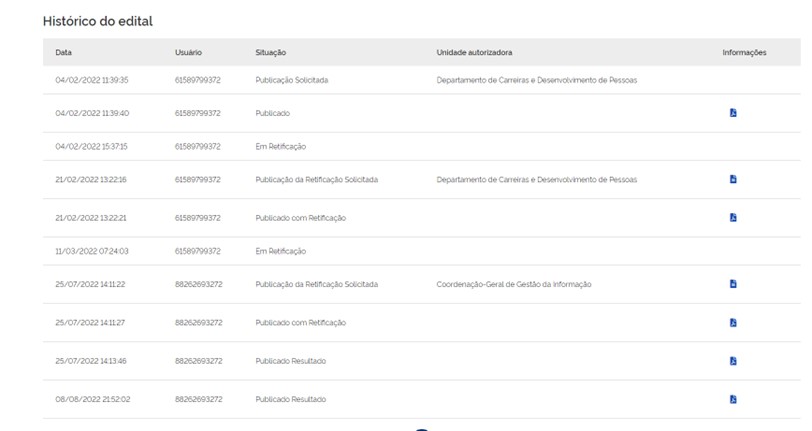
Task: Select date 08/08/2022 21:52:02
Action: tap(93, 399)
